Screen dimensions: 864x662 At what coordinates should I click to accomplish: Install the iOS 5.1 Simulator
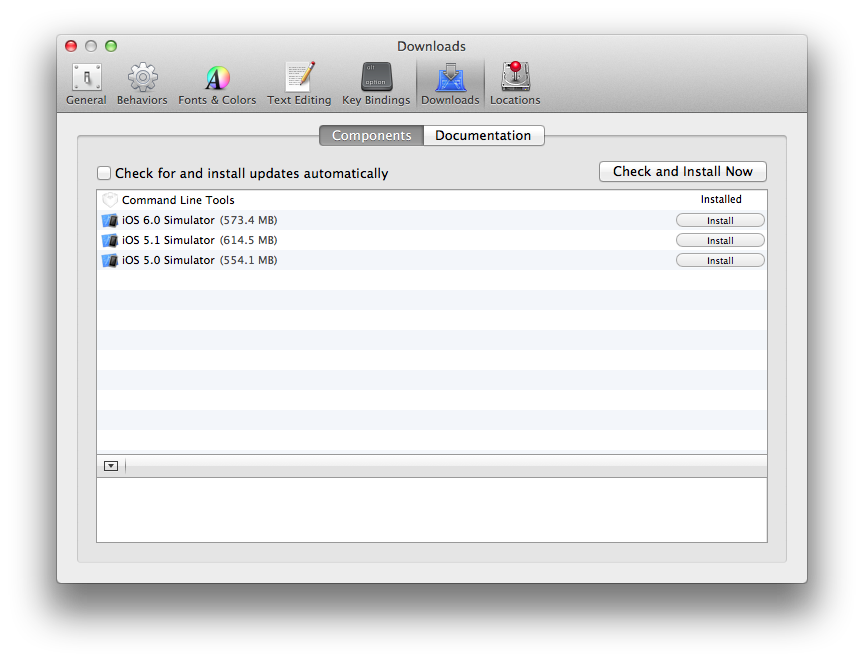tap(720, 240)
